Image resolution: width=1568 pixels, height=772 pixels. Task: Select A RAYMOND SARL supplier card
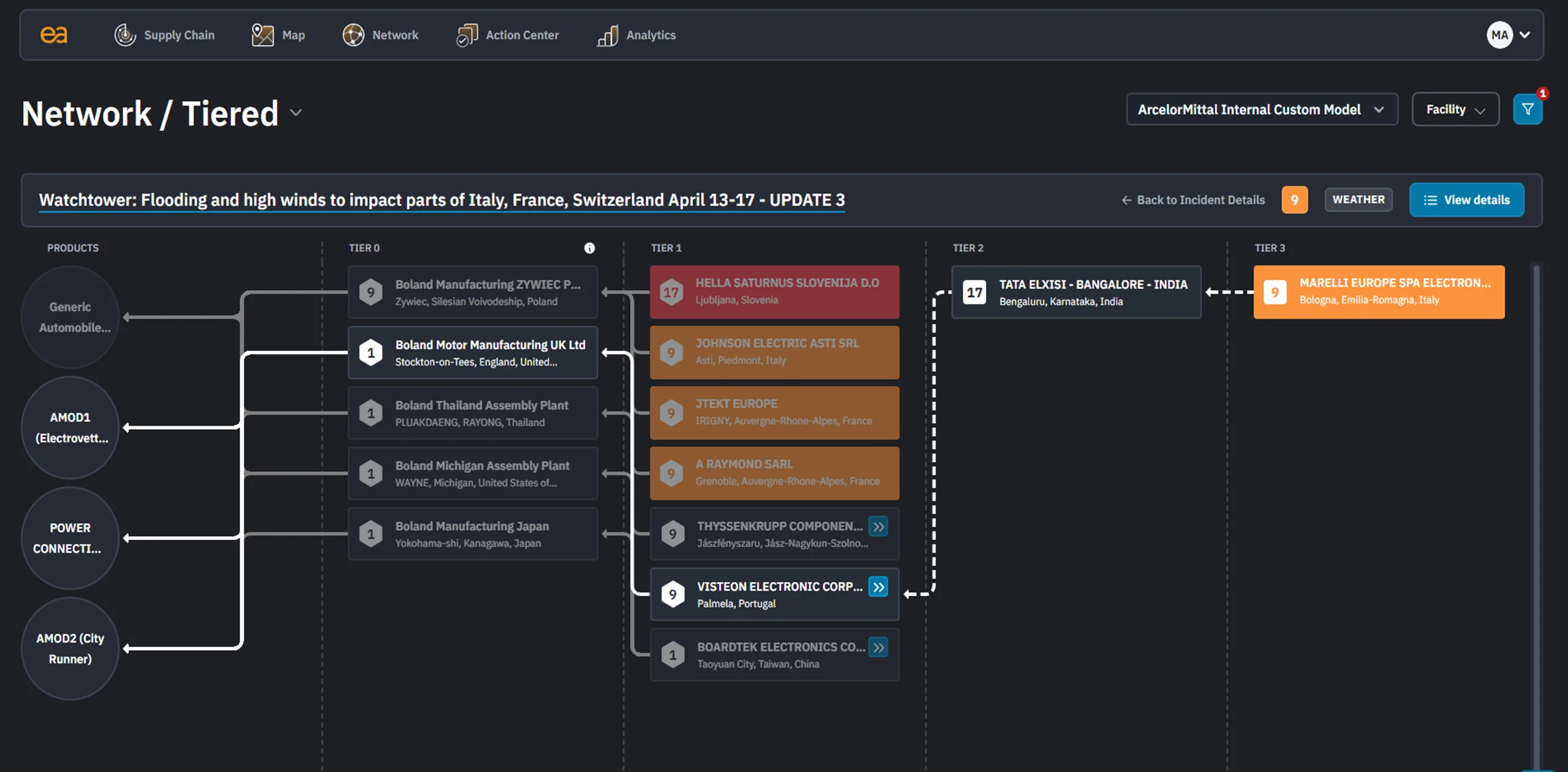point(775,474)
